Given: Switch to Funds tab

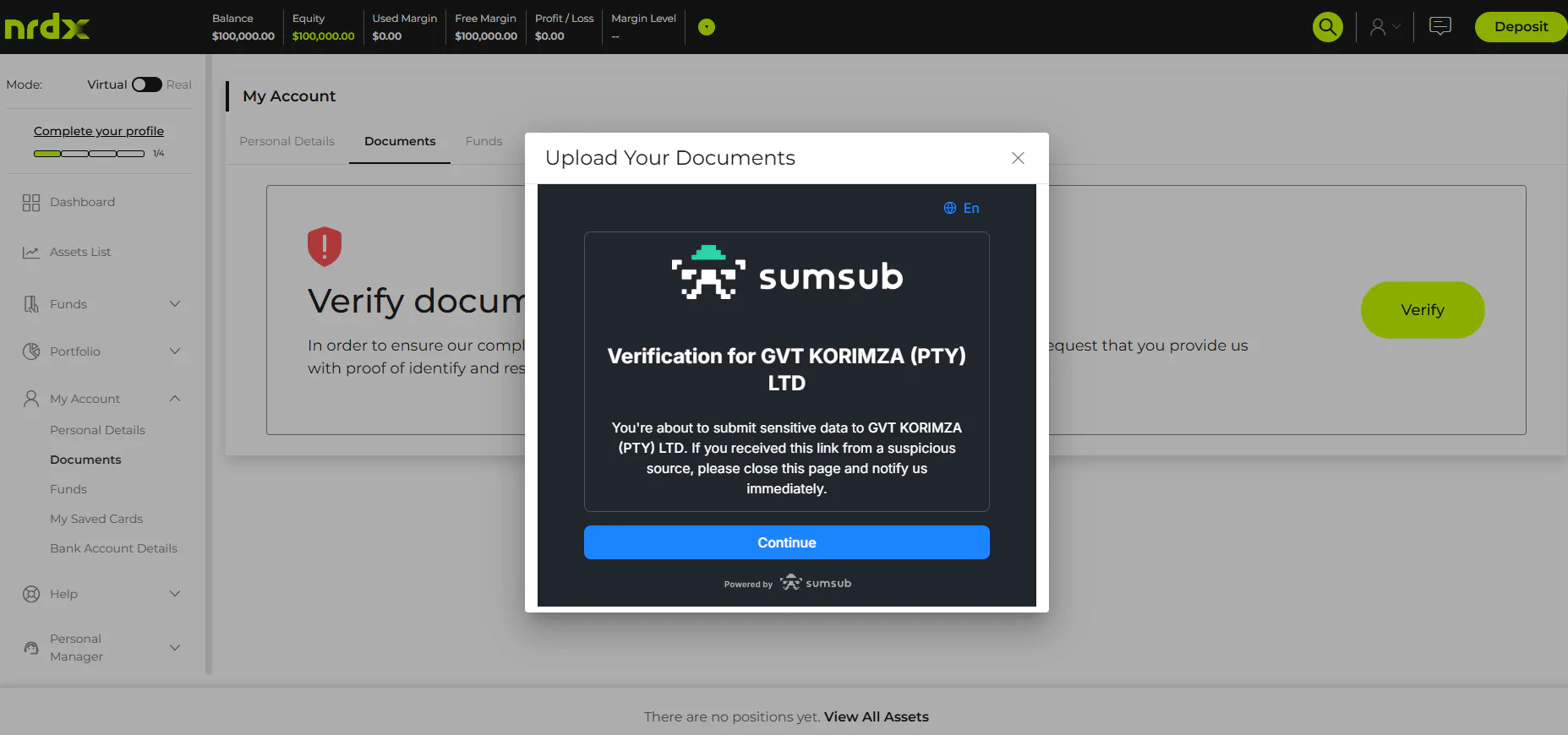Looking at the screenshot, I should (484, 141).
